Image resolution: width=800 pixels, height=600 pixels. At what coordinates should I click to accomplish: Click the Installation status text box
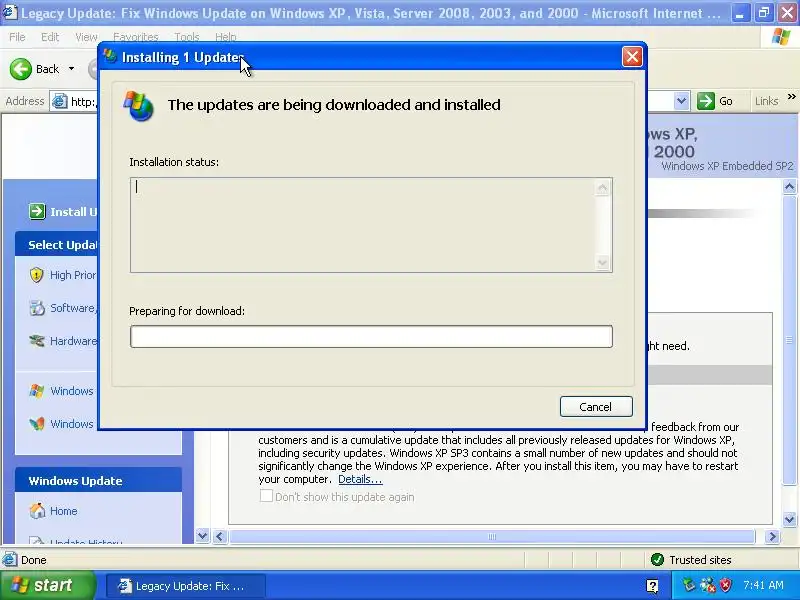[371, 225]
